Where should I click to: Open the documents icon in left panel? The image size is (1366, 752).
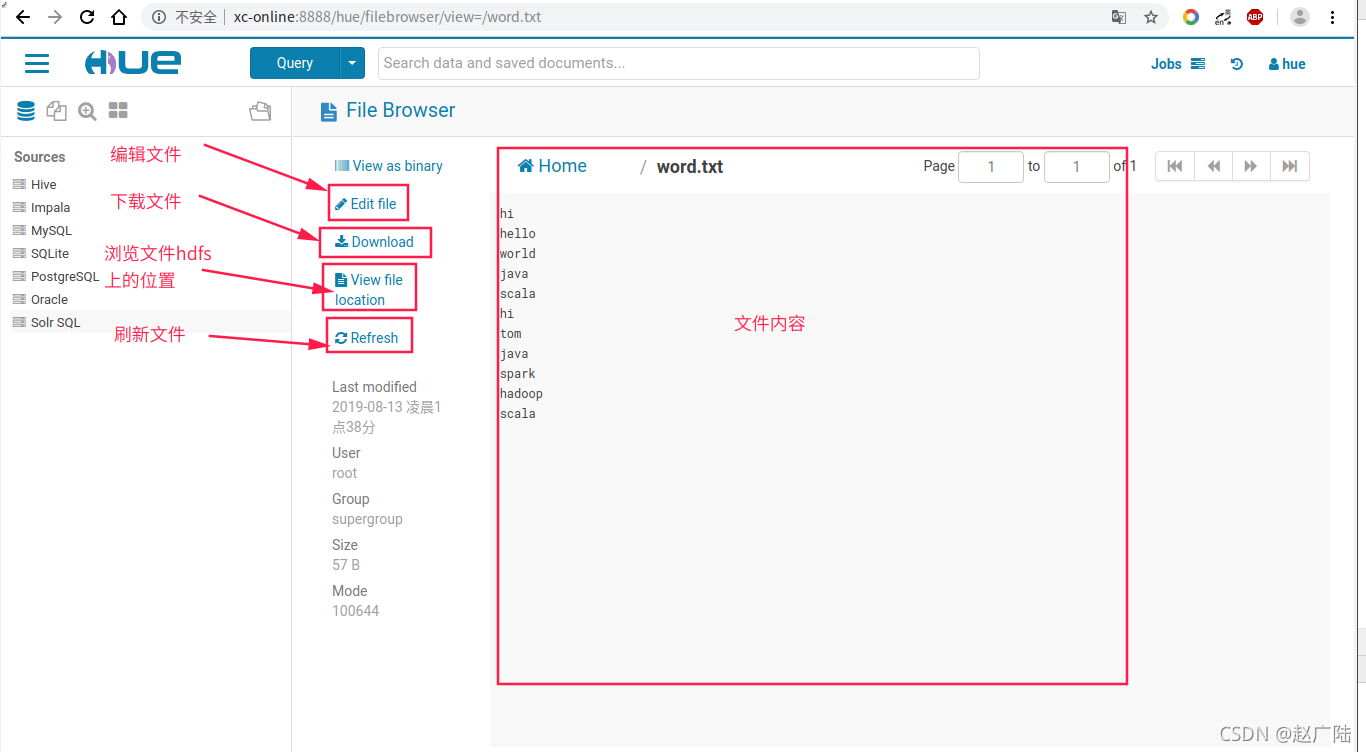pos(57,111)
